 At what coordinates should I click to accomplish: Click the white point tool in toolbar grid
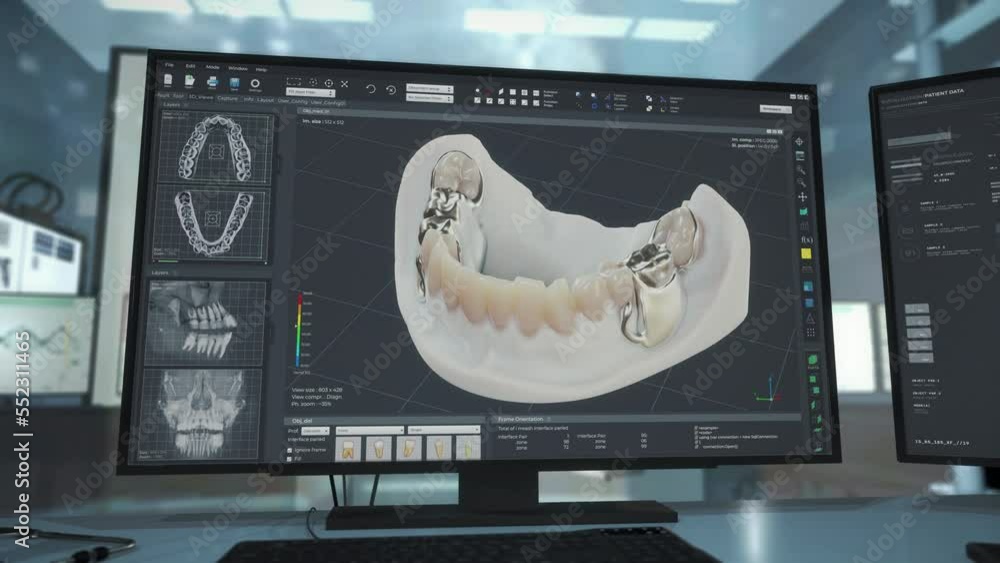[477, 91]
